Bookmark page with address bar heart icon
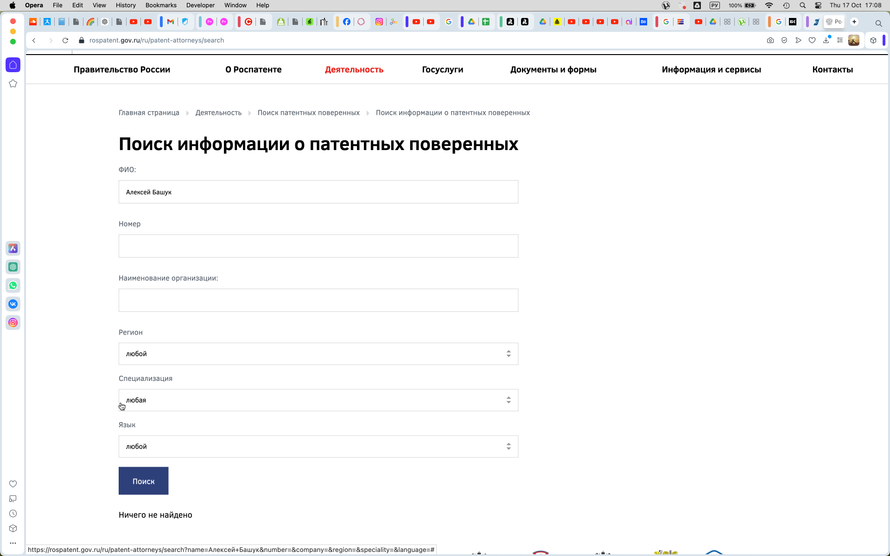The image size is (890, 556). point(812,40)
